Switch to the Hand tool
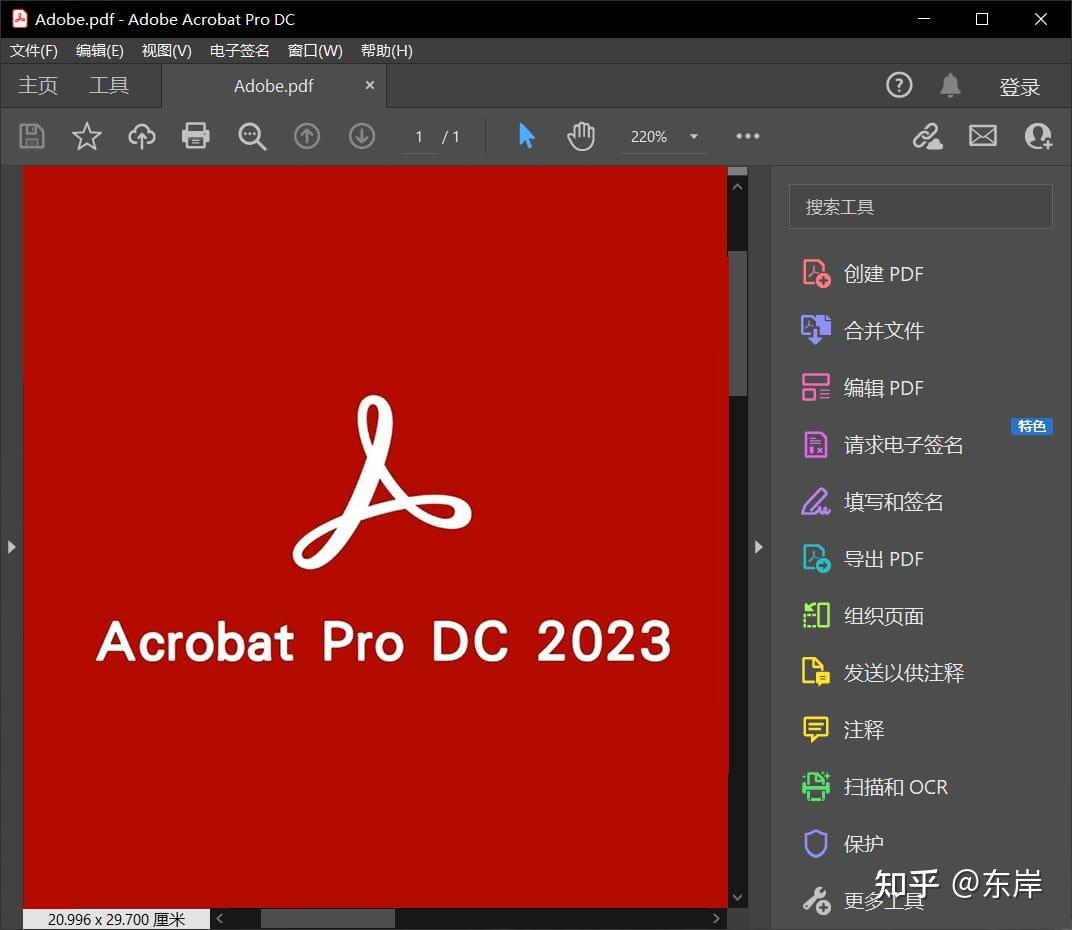 582,136
